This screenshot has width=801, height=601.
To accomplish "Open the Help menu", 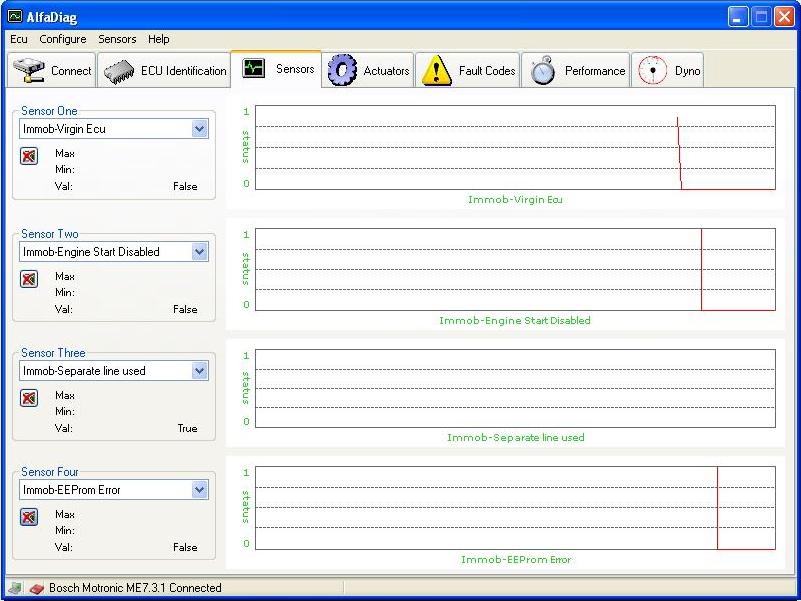I will 158,39.
